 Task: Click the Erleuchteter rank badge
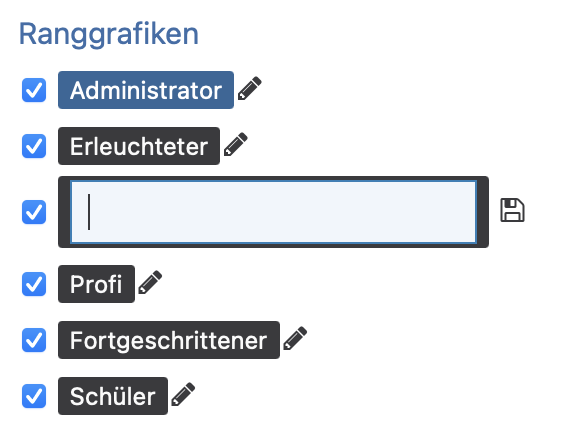tap(139, 146)
